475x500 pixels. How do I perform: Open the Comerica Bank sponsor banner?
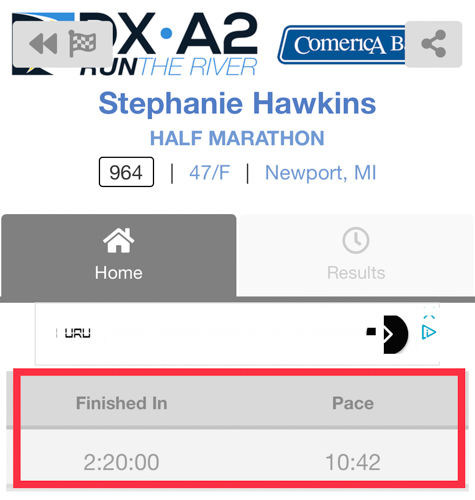(x=342, y=45)
